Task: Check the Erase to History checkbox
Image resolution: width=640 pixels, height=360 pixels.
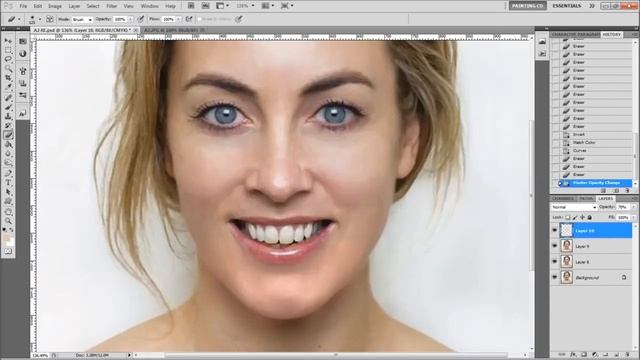Action: [200, 19]
